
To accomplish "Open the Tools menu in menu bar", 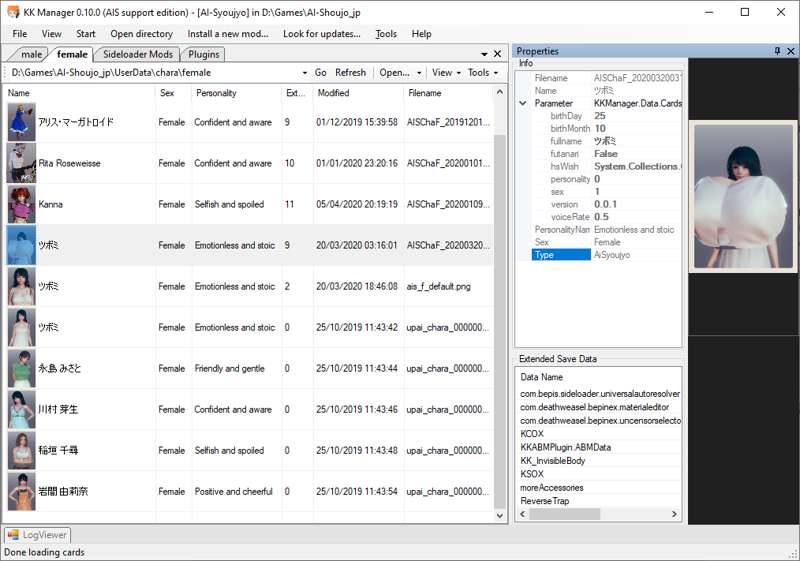I will (x=386, y=34).
